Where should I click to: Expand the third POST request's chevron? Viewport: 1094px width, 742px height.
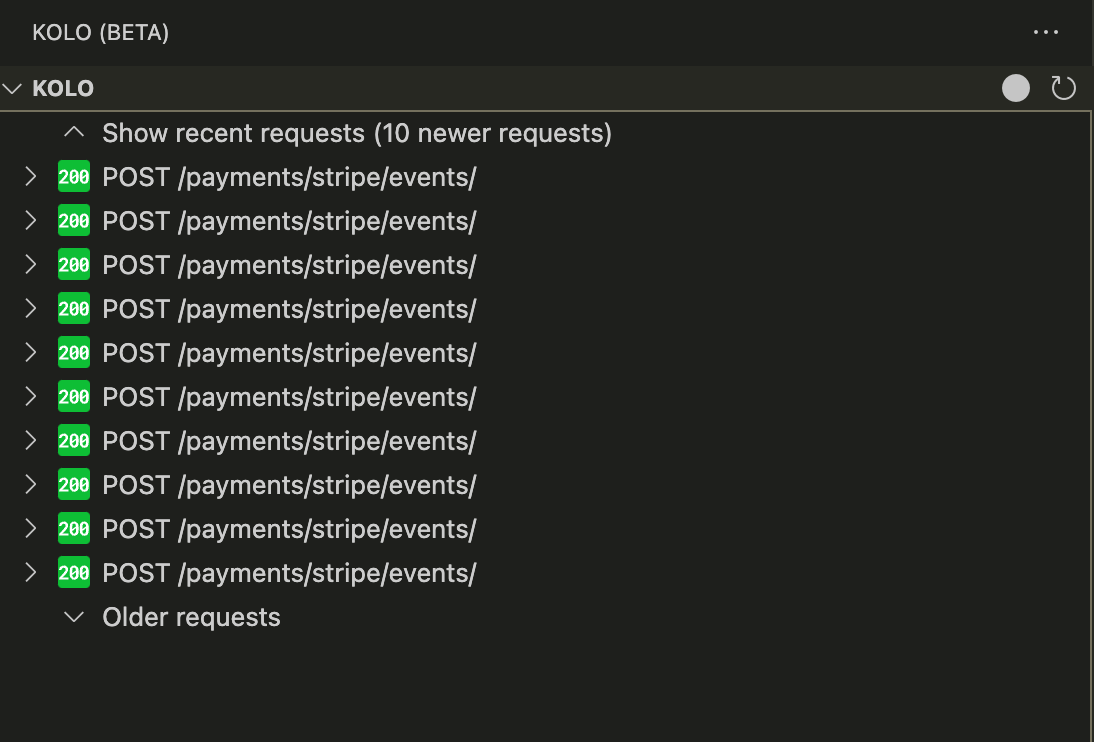click(x=30, y=265)
